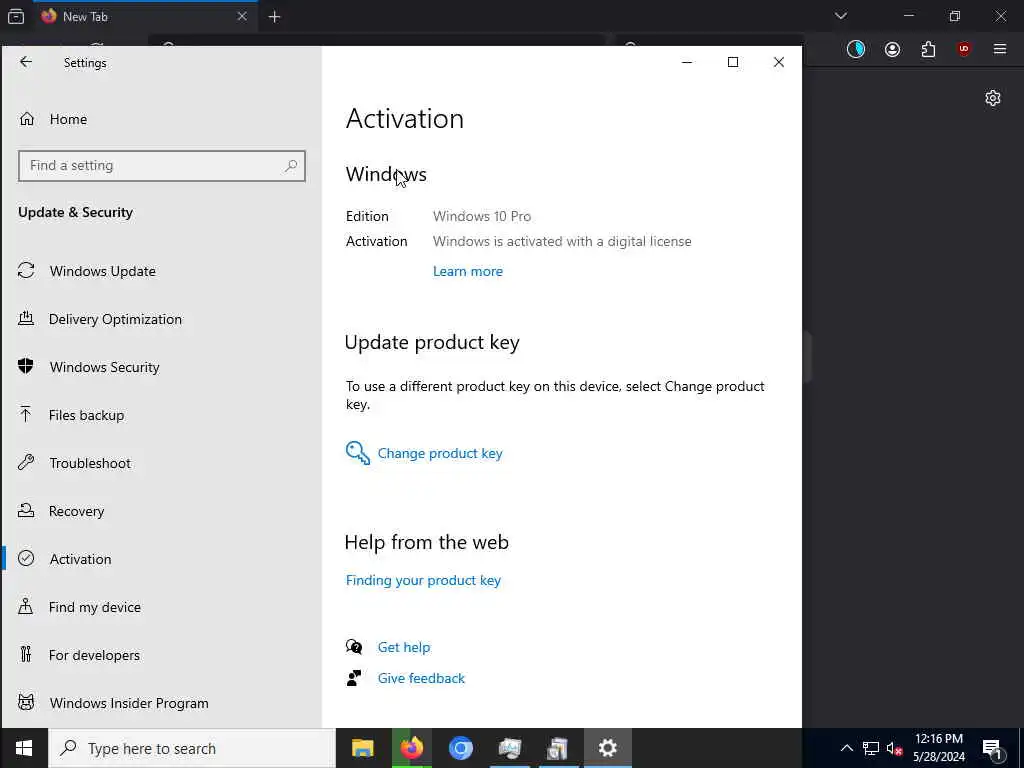Viewport: 1024px width, 768px height.
Task: Click the uBlock Origin toolbar icon
Action: coord(964,49)
